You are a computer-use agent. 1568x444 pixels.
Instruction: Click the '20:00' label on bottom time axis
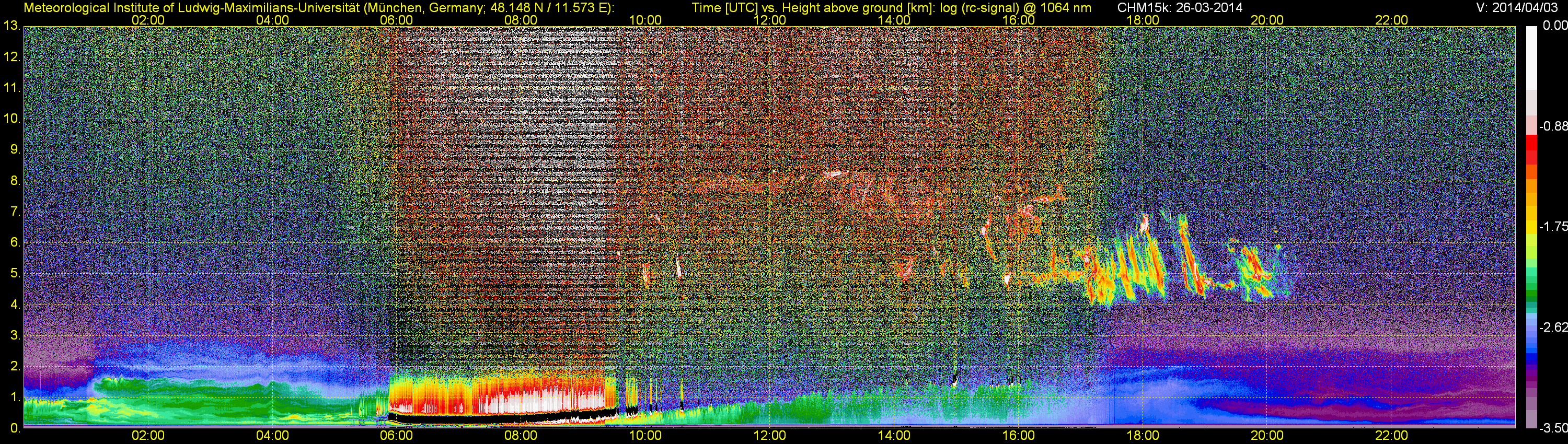click(1267, 436)
